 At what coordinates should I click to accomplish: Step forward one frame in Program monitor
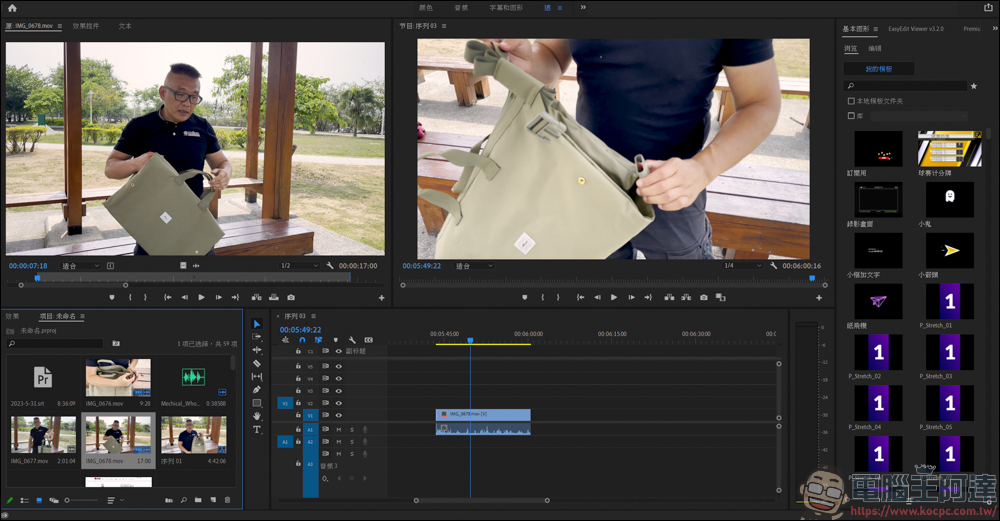pos(631,297)
